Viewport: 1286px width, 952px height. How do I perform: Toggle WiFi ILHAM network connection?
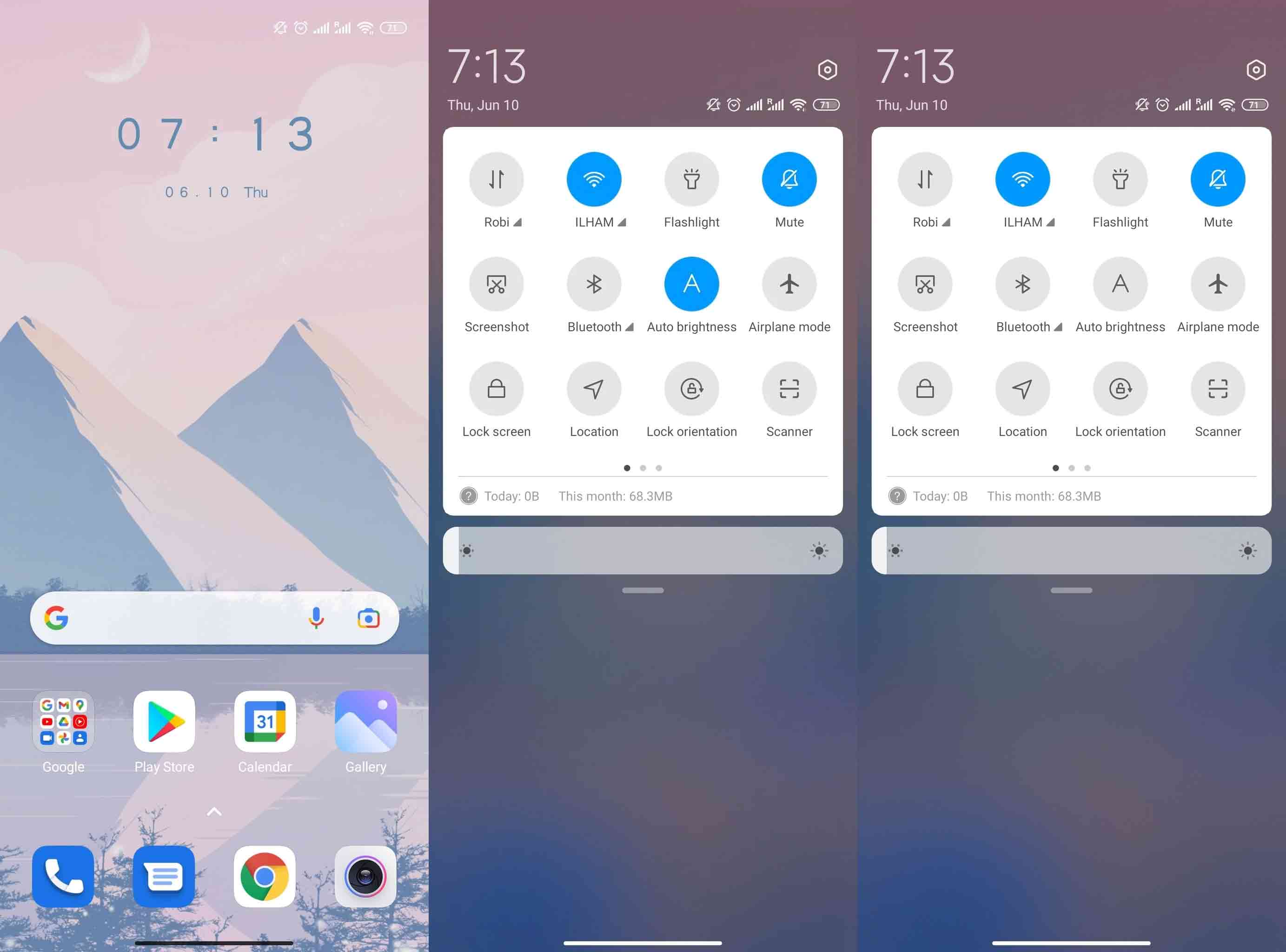594,179
